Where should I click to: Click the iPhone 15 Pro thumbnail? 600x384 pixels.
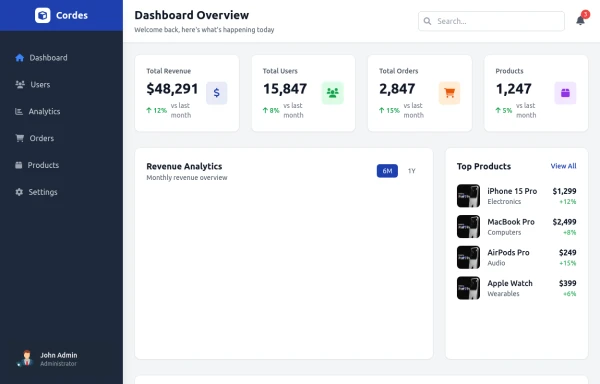point(468,196)
